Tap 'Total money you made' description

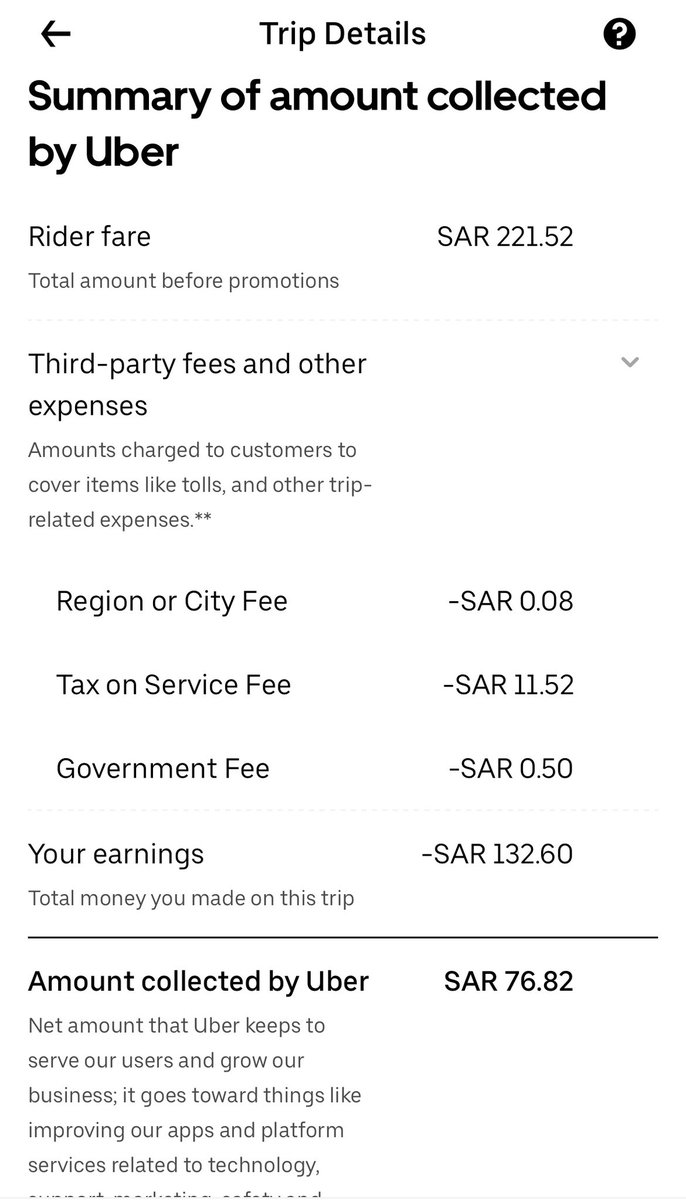191,898
